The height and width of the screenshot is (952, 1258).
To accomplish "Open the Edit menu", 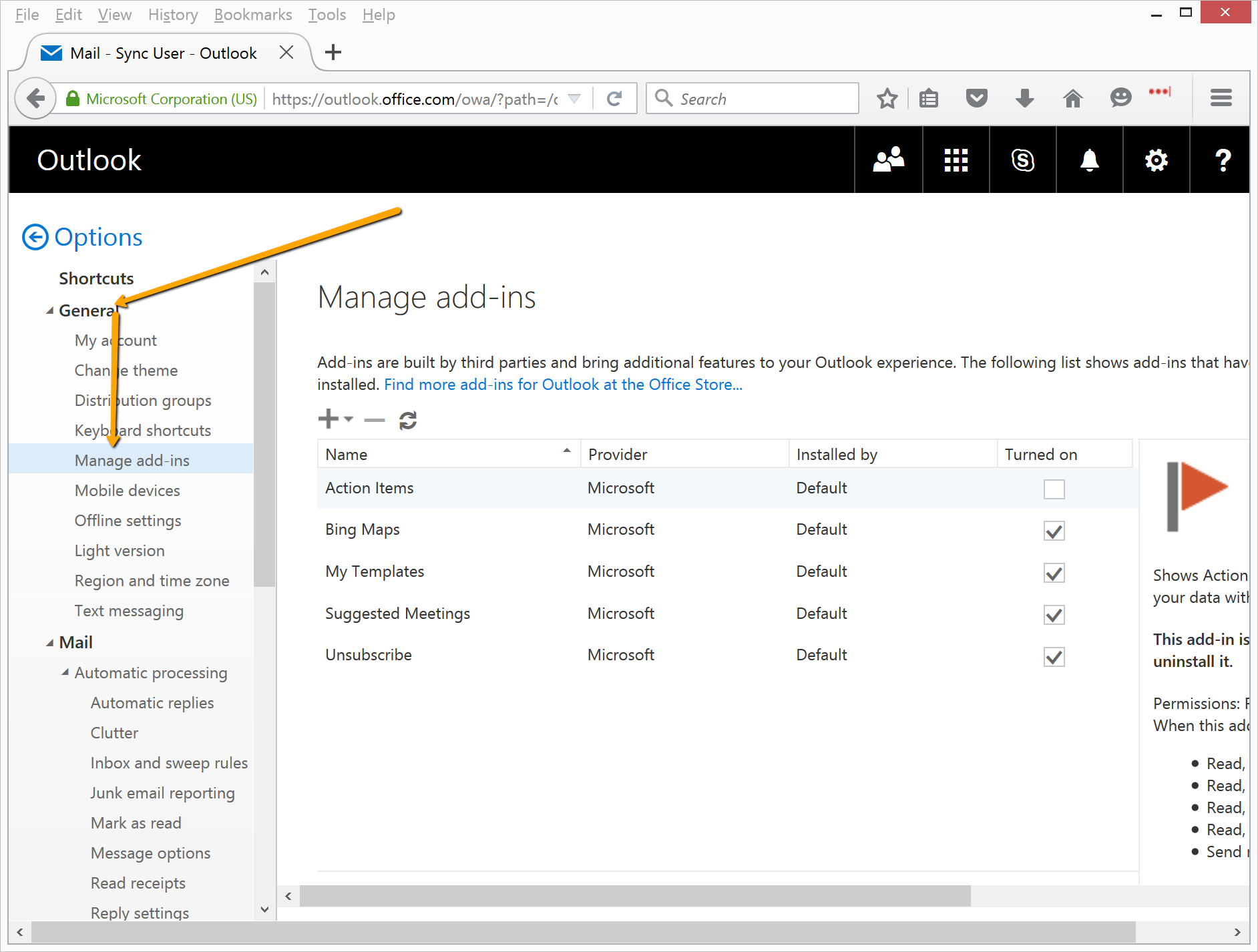I will [68, 15].
